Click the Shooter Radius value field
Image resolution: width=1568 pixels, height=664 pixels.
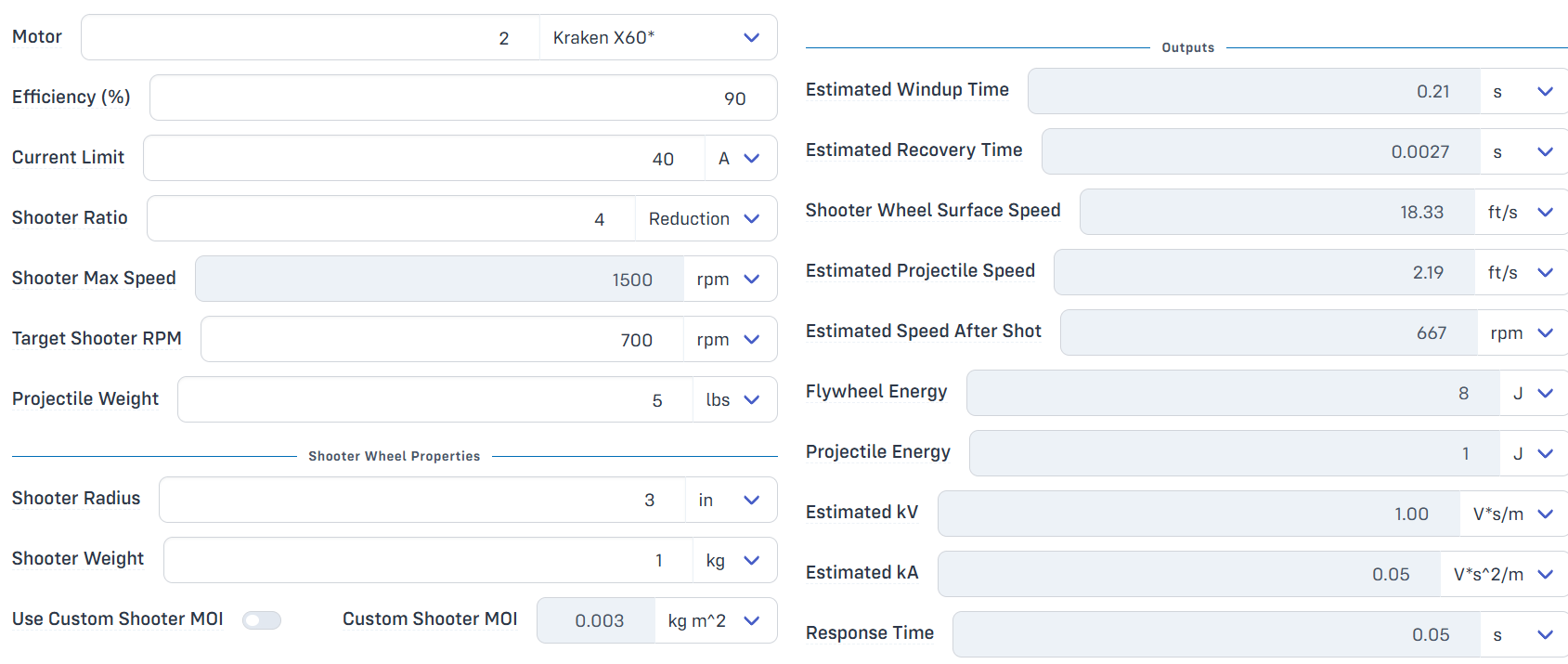tap(422, 500)
